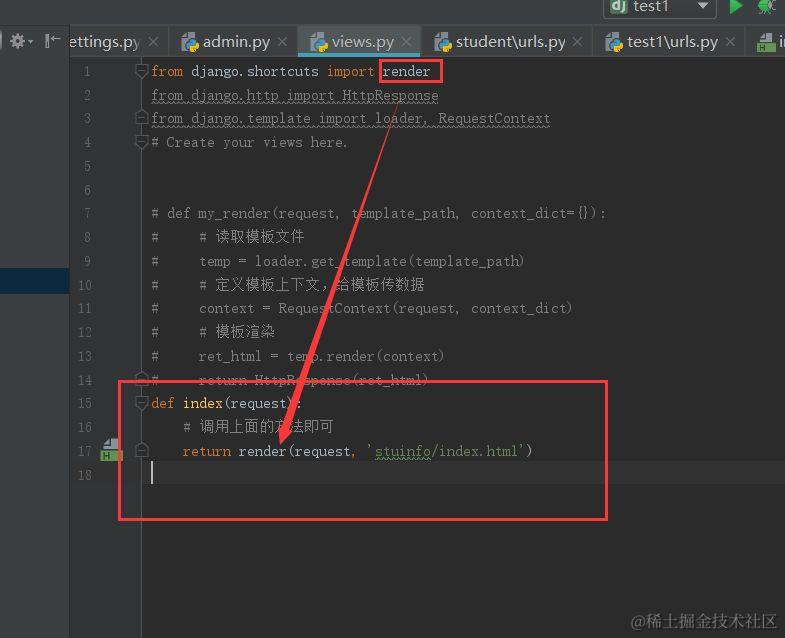Click the 'return' keyword on line 17
Viewport: 785px width, 638px height.
207,451
